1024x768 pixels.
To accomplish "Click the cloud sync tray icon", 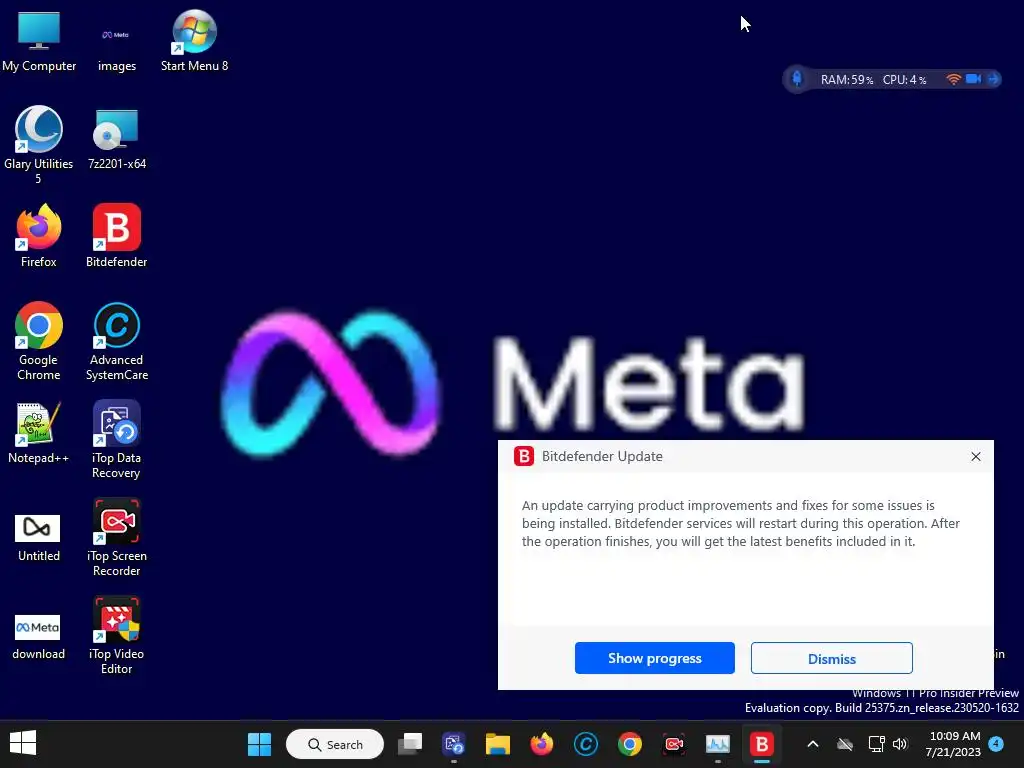I will 845,744.
